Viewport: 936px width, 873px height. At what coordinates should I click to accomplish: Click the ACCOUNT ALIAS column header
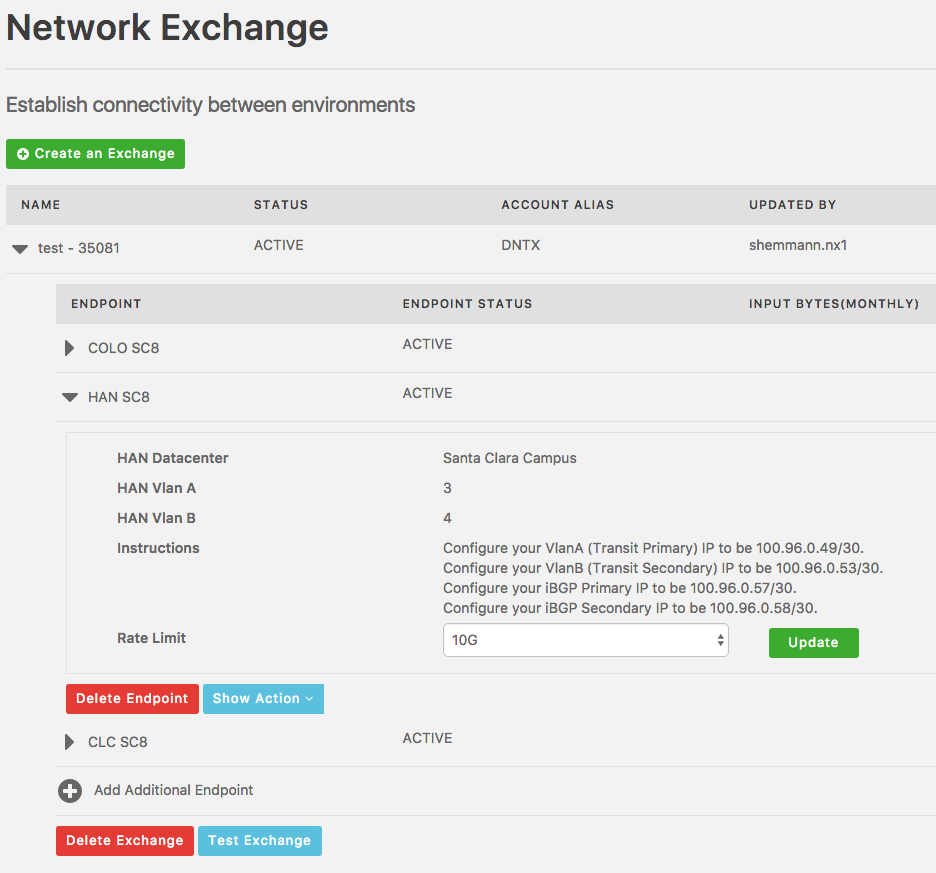pos(558,205)
